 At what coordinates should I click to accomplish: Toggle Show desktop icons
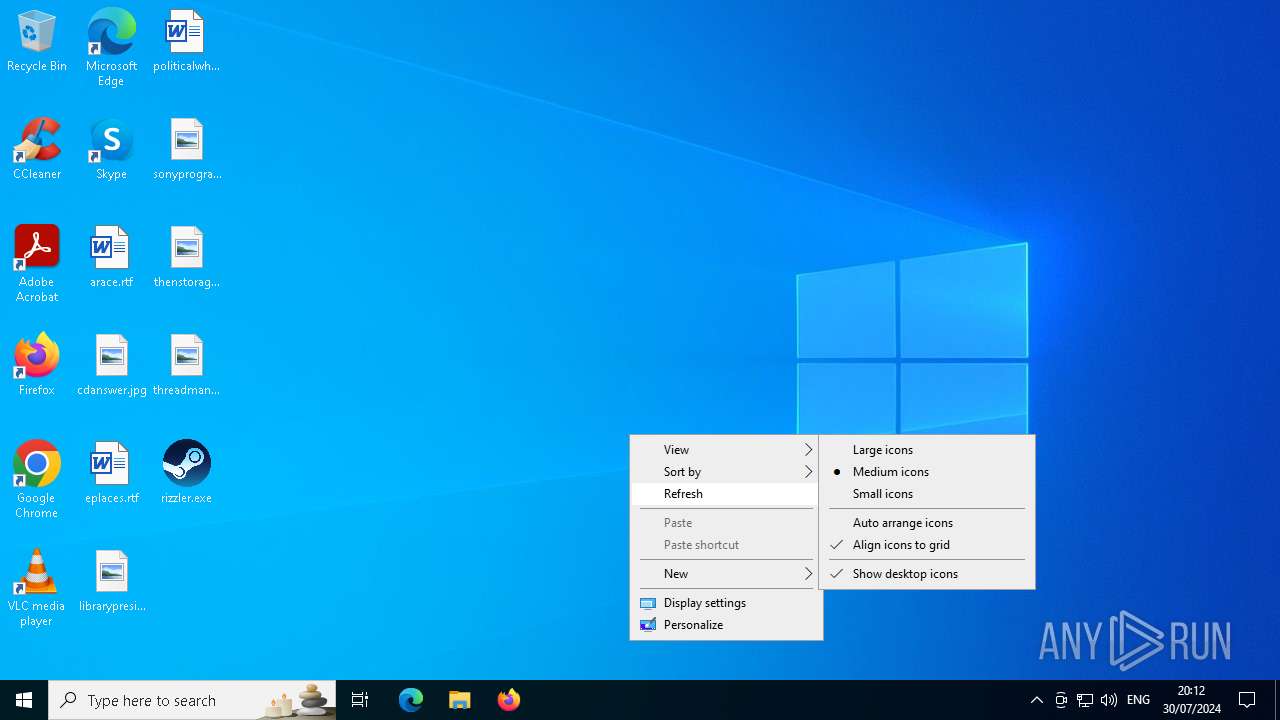point(927,574)
